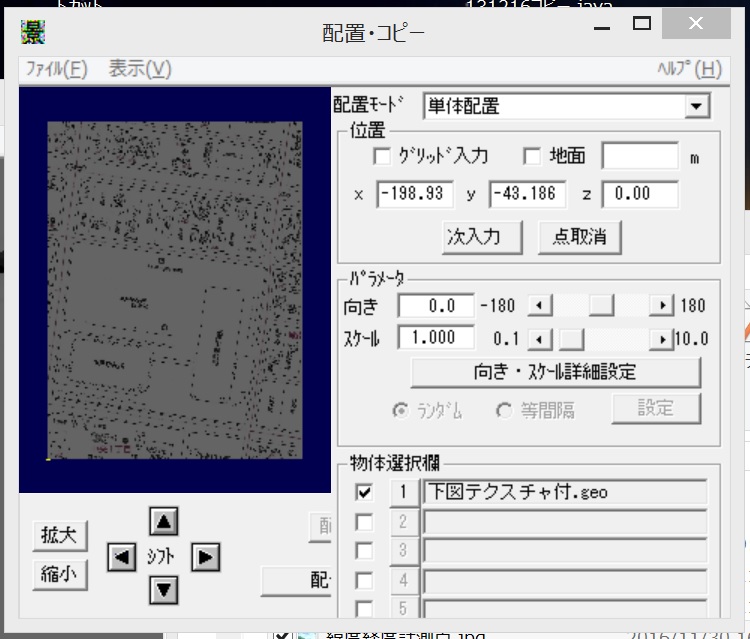Click the 向き slider thumb
The height and width of the screenshot is (639, 750).
point(602,305)
